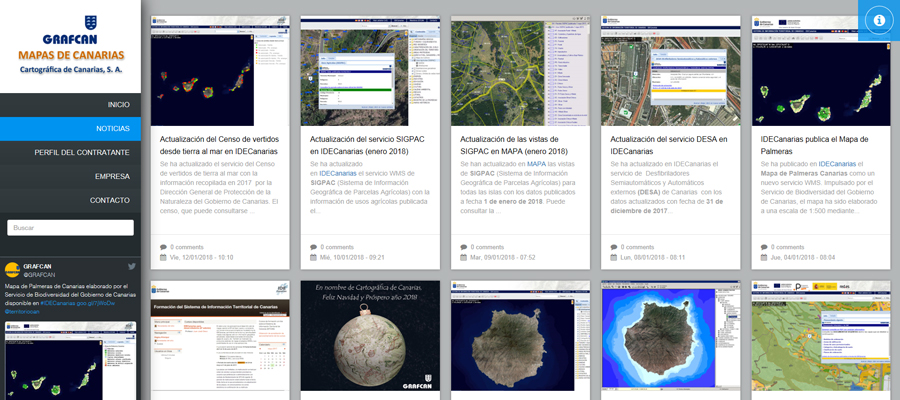Go to the INICIO menu item
The height and width of the screenshot is (400, 900).
tap(70, 105)
